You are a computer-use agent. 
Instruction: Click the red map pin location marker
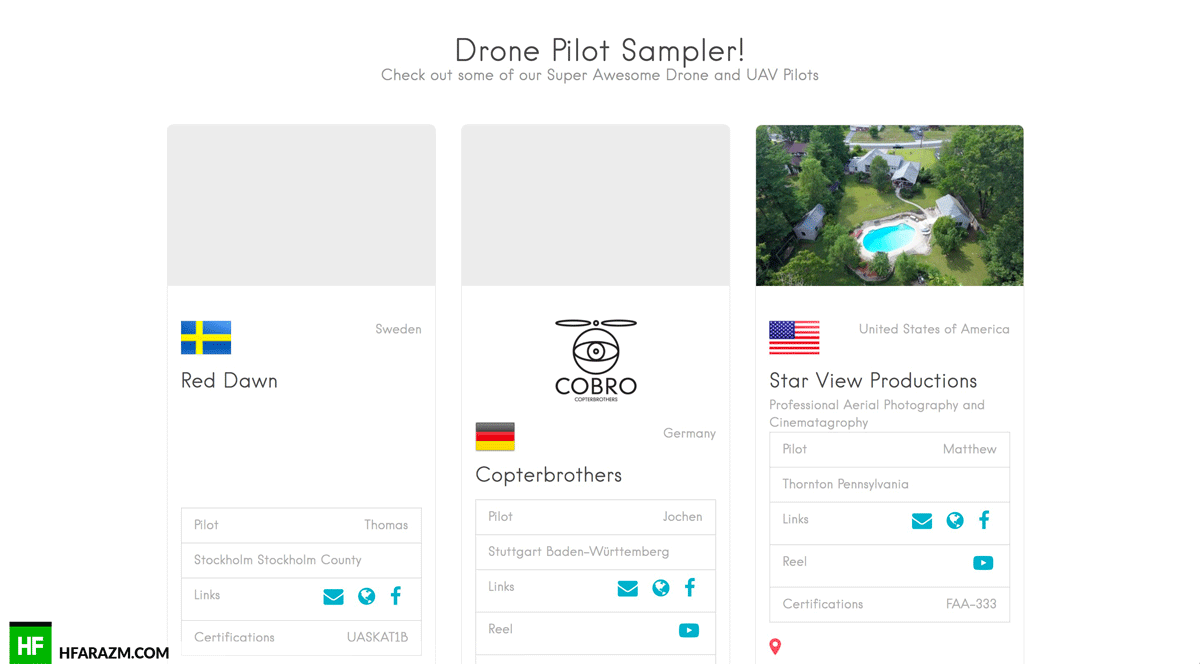pos(775,647)
